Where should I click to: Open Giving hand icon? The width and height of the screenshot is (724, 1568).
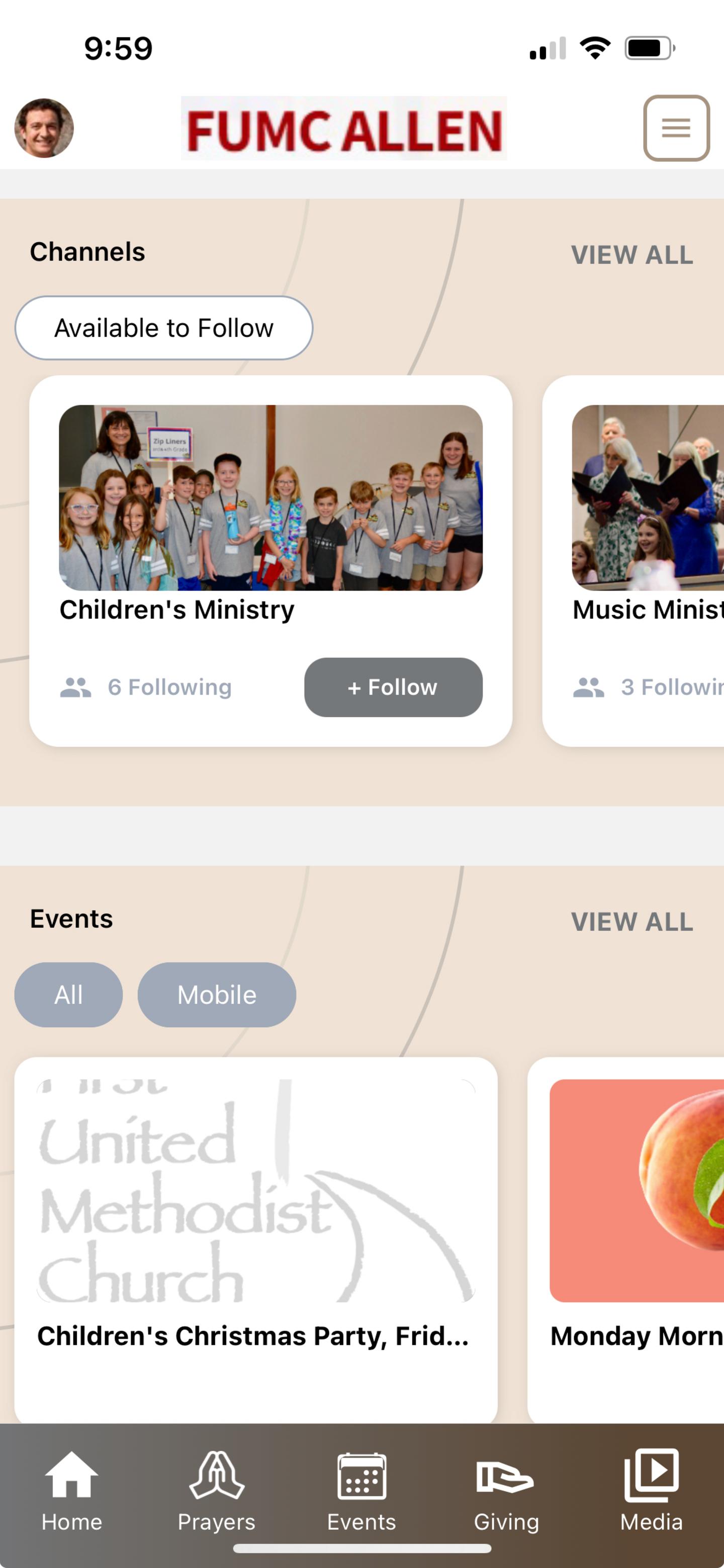[x=505, y=1477]
